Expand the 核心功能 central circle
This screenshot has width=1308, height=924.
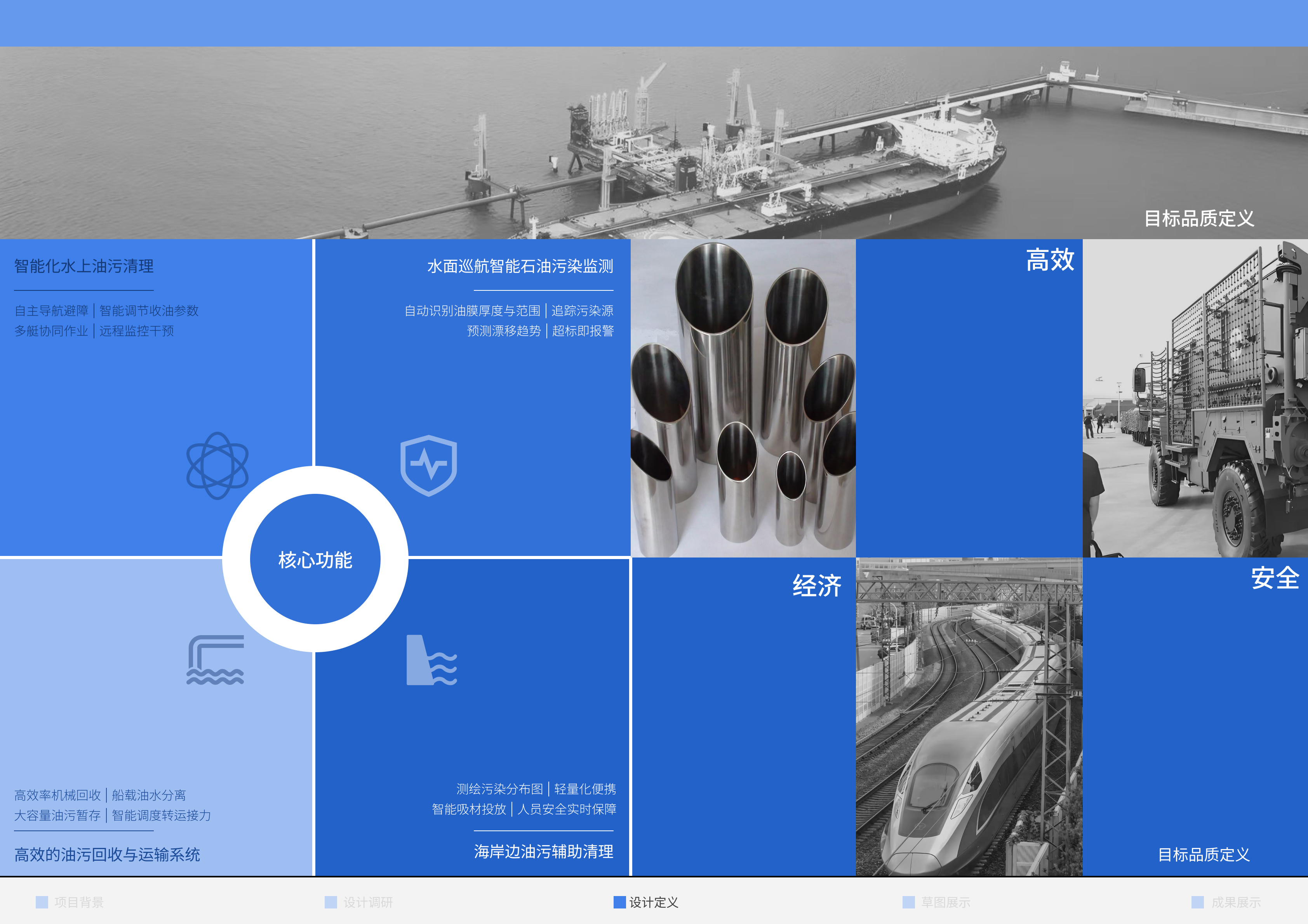point(316,560)
